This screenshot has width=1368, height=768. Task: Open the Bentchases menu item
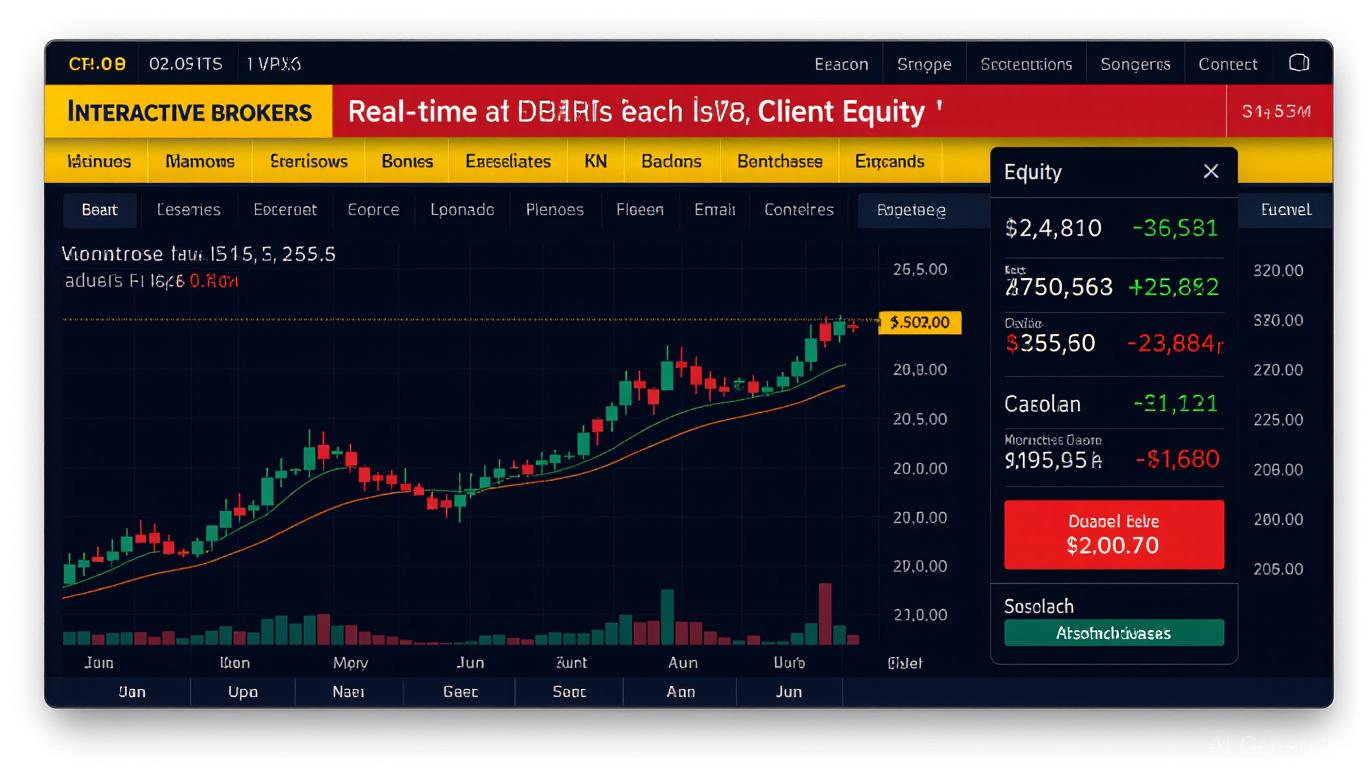[x=779, y=161]
